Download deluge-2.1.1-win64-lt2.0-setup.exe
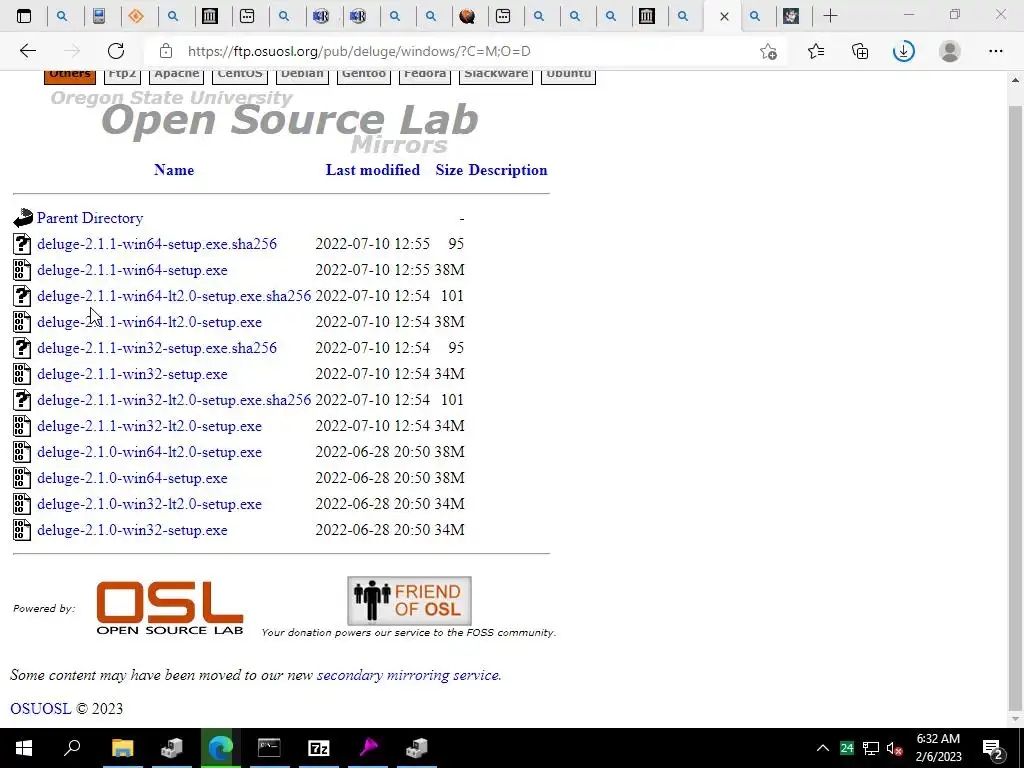 [x=150, y=322]
